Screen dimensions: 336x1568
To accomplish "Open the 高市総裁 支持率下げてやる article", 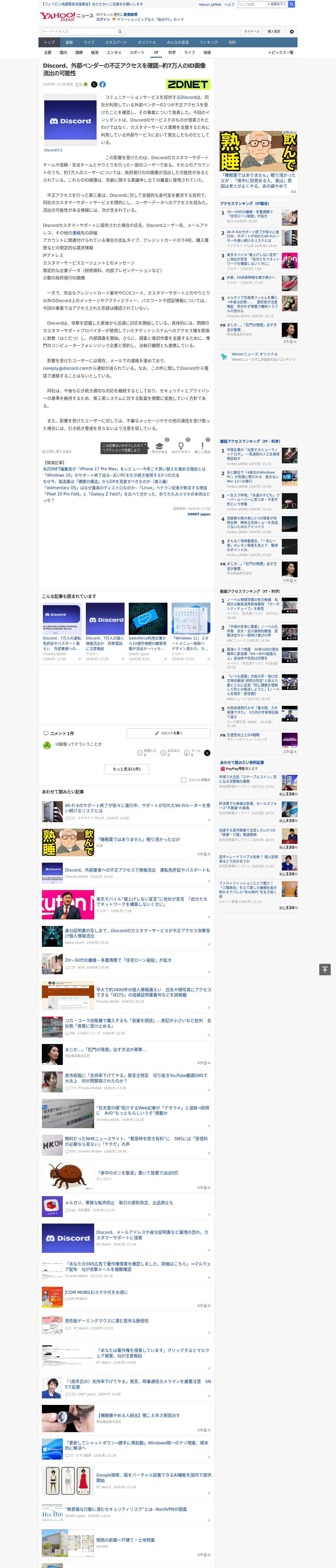I will point(136,1077).
